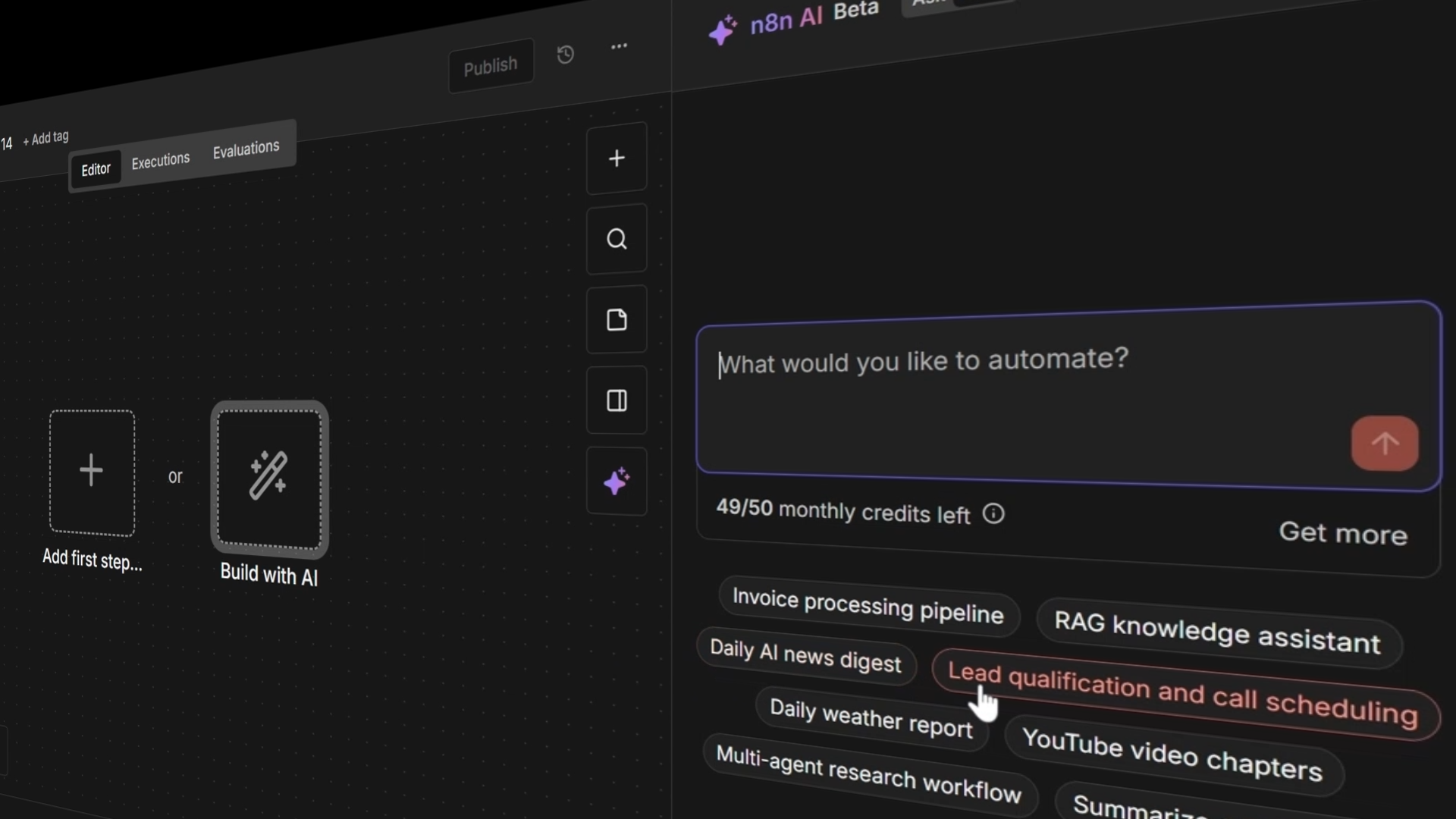Choose Invoice processing pipeline suggestion
Viewport: 1456px width, 819px height.
[868, 606]
